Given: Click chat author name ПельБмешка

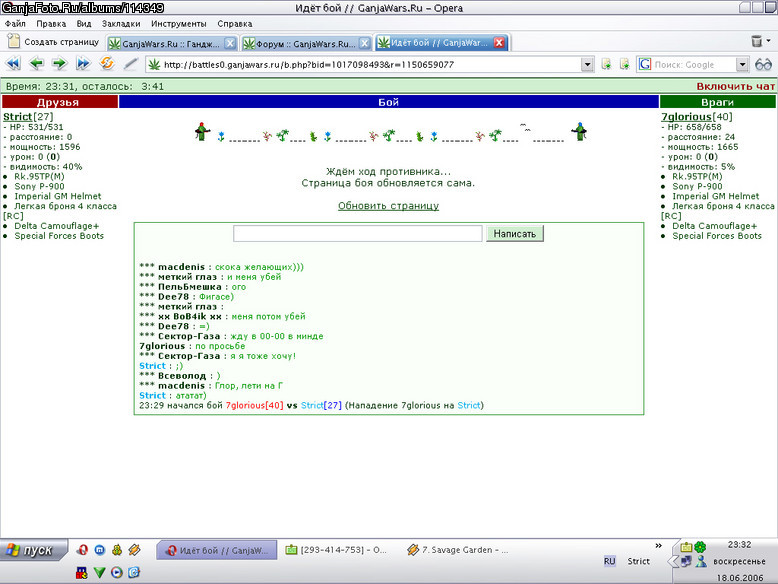Looking at the screenshot, I should pos(190,287).
